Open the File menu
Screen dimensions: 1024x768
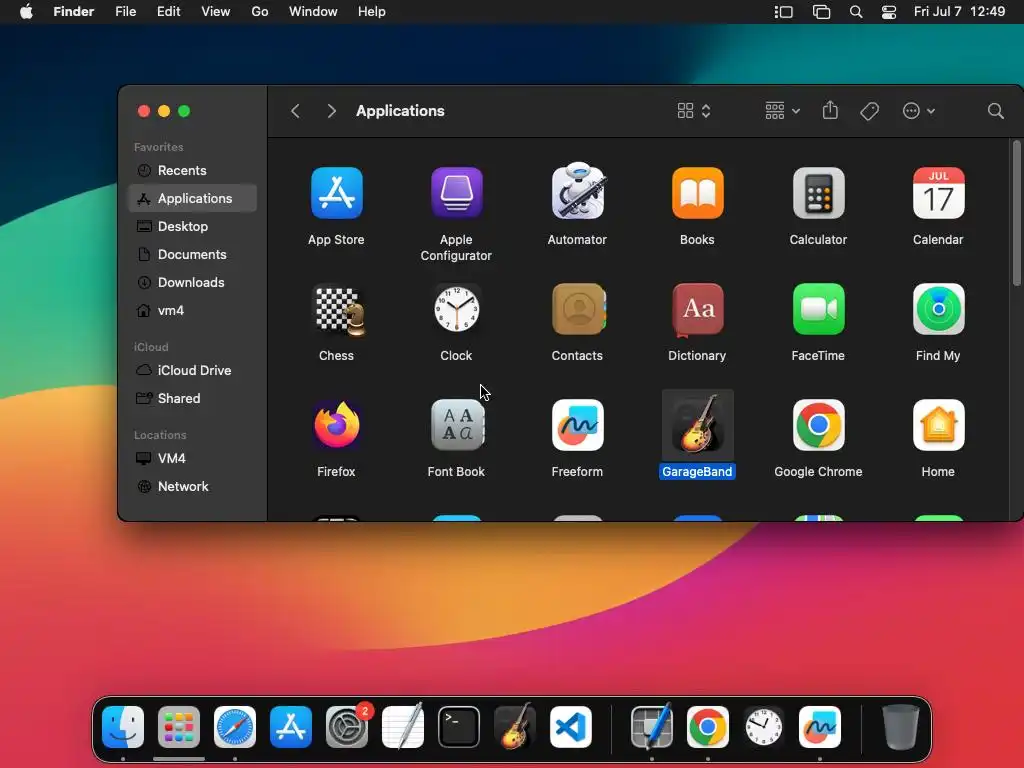[x=125, y=12]
